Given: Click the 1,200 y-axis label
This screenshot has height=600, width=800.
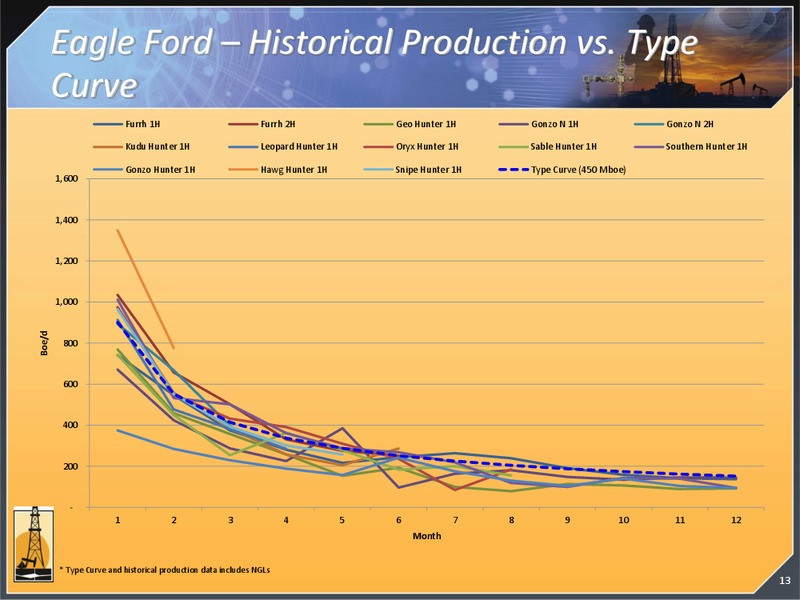Looking at the screenshot, I should click(67, 261).
